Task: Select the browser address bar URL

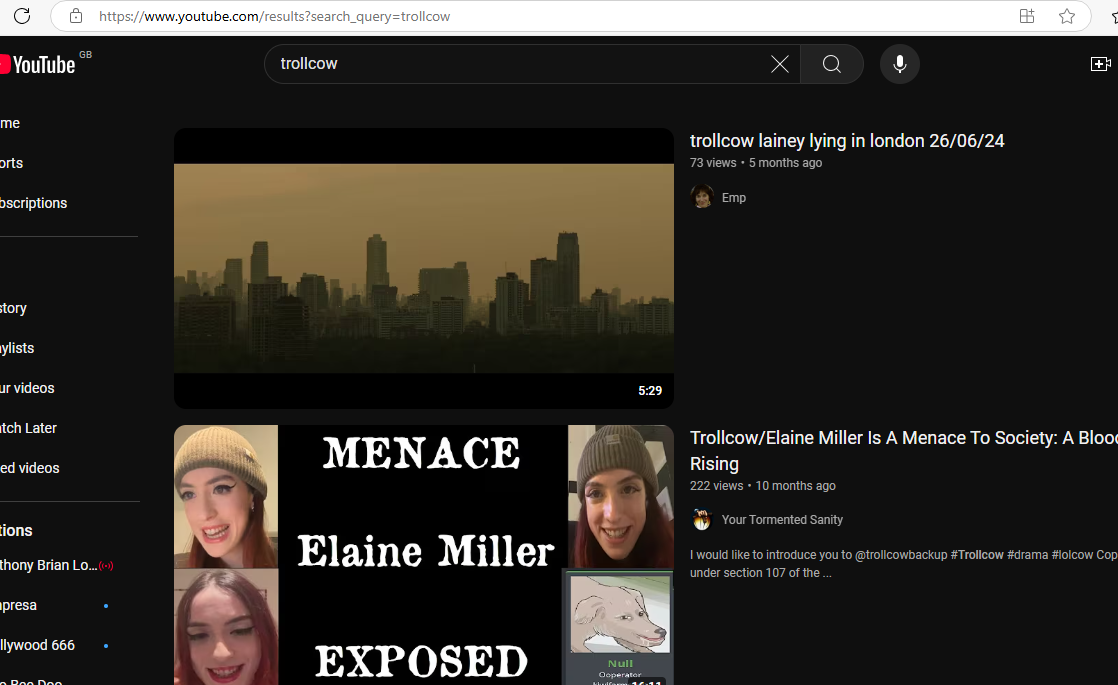Action: (275, 16)
